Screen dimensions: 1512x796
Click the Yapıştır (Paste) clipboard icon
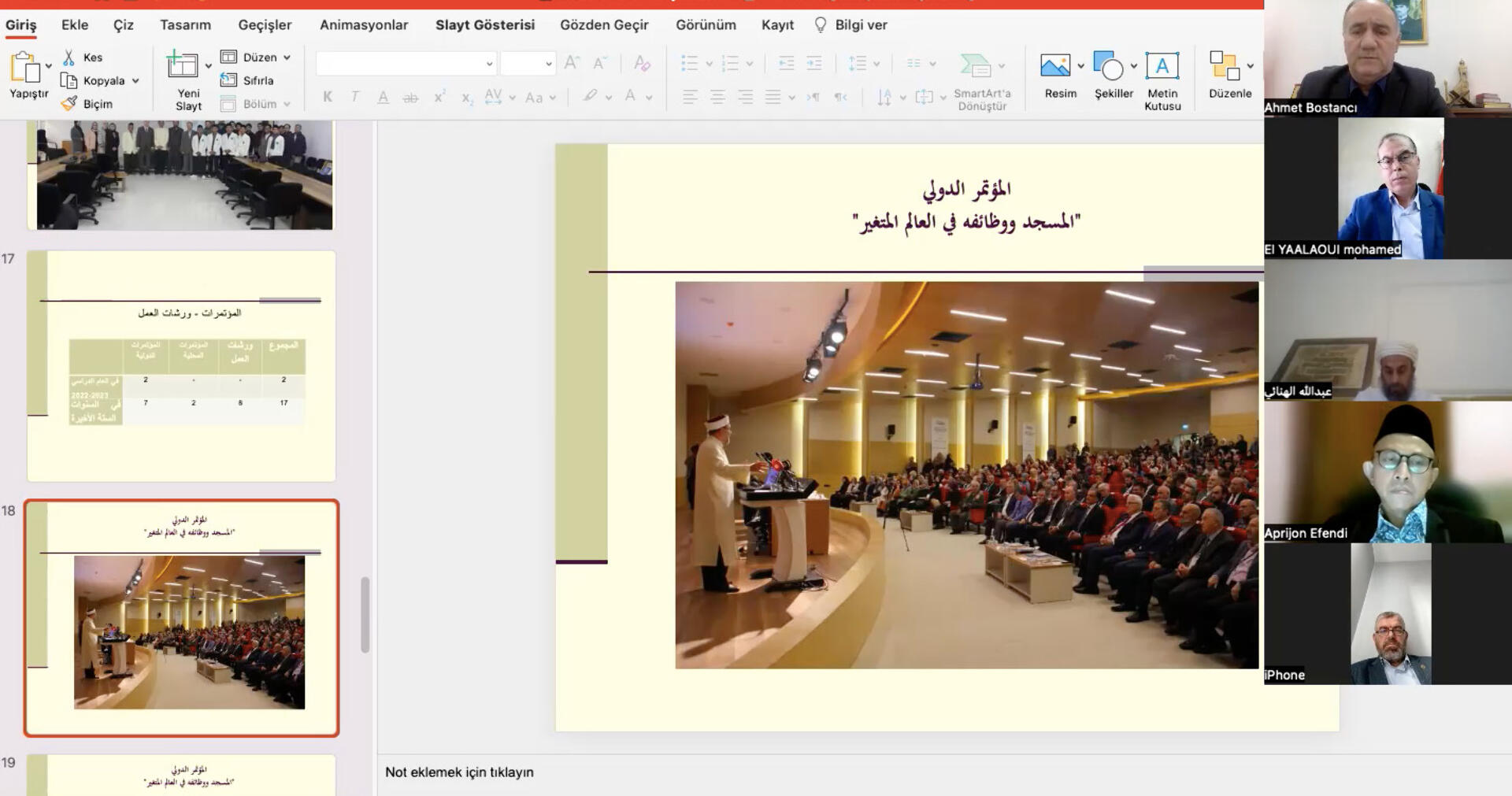24,68
